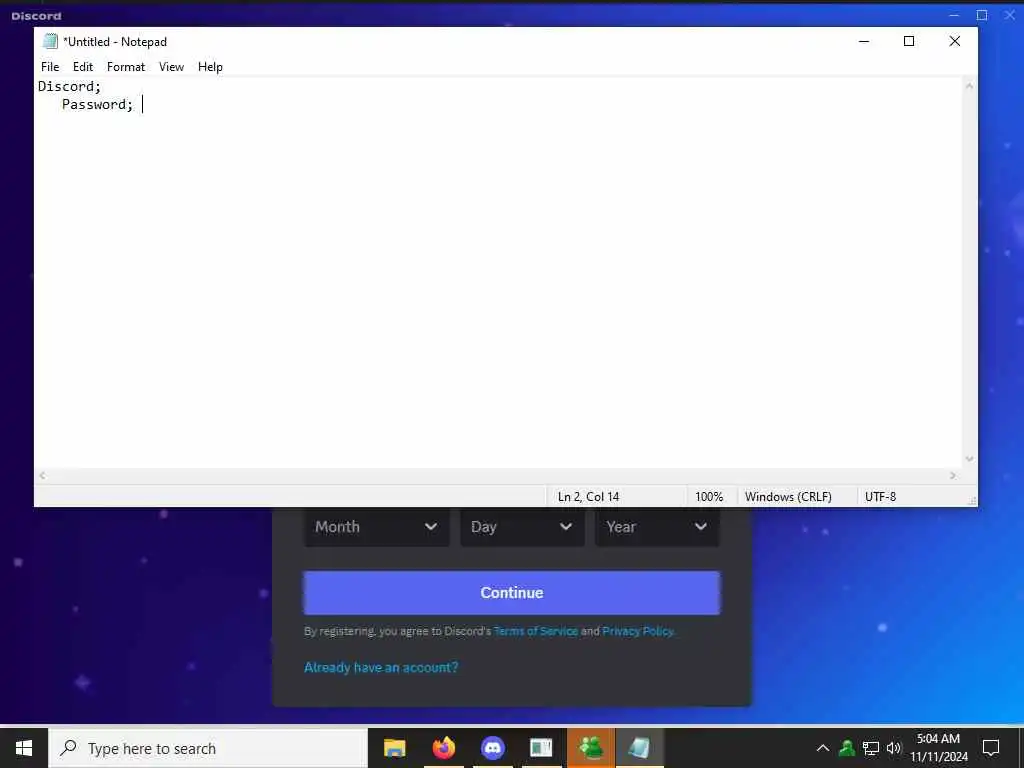Open the Action Center notifications icon
This screenshot has width=1024, height=768.
click(991, 748)
